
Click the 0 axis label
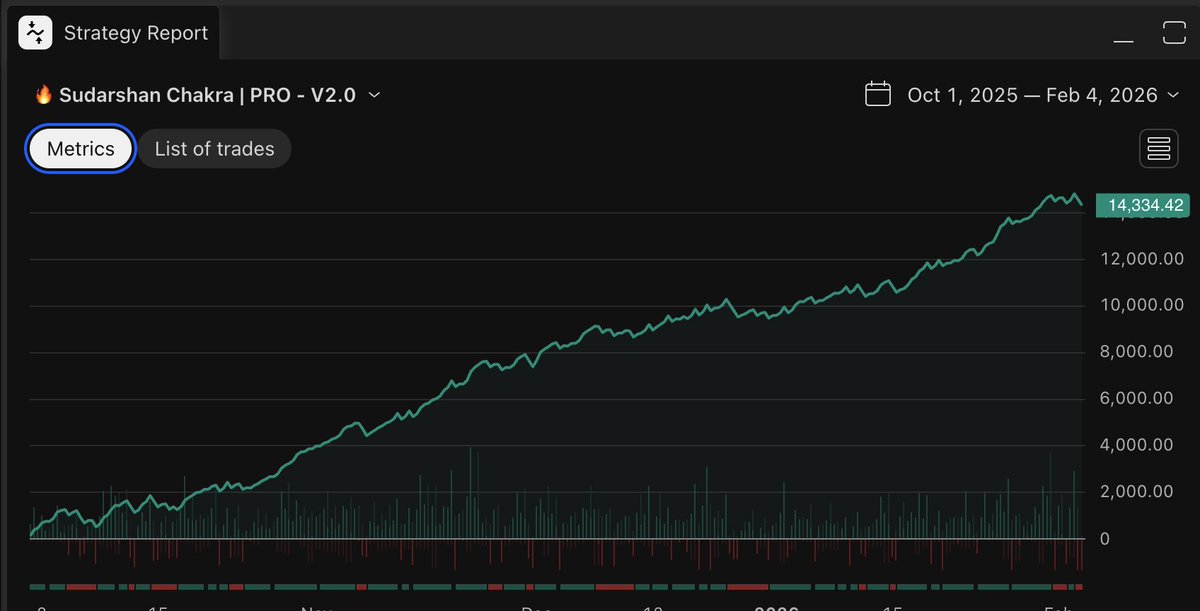coord(1105,539)
